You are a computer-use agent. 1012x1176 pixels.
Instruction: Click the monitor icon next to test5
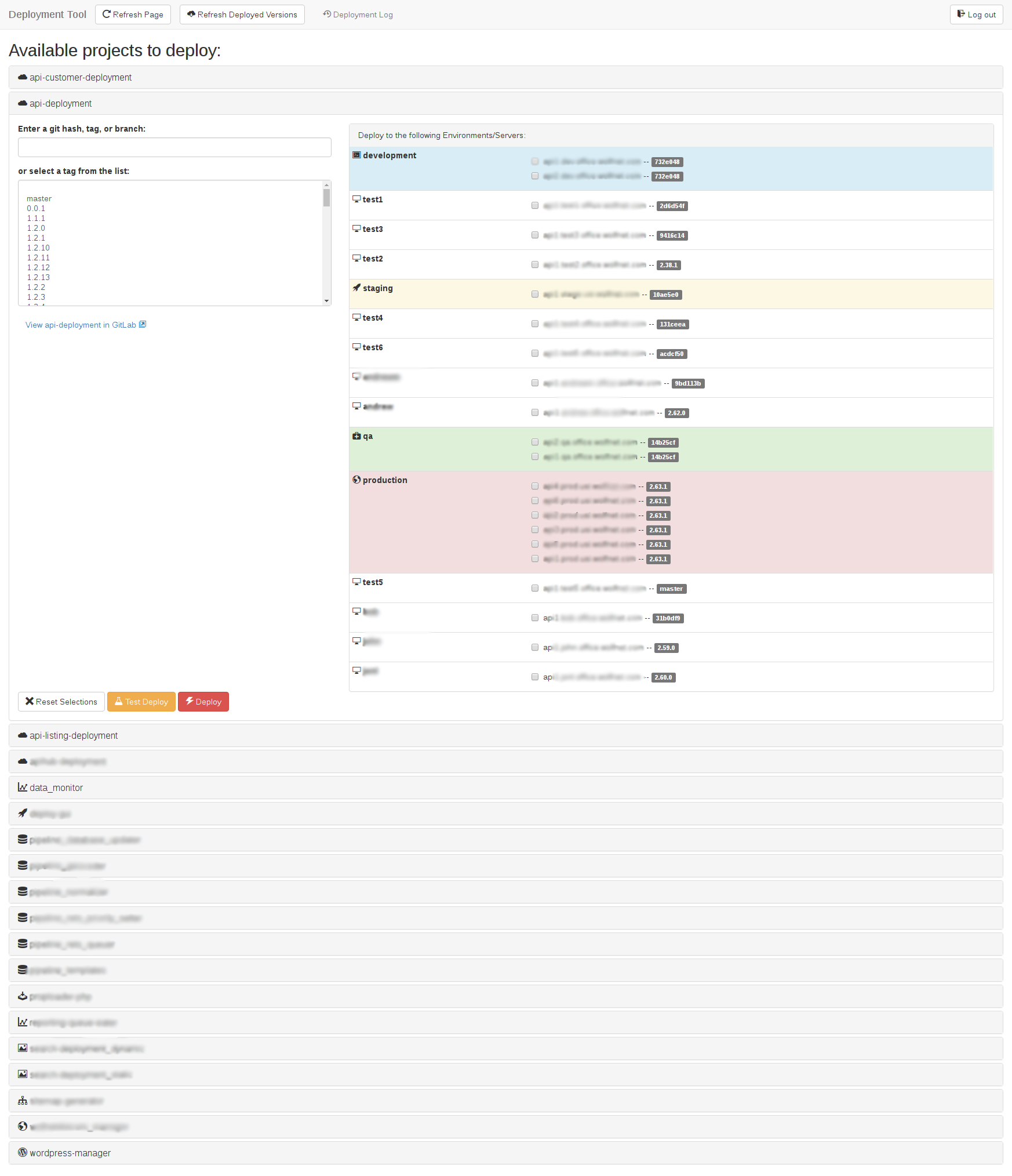click(x=356, y=582)
